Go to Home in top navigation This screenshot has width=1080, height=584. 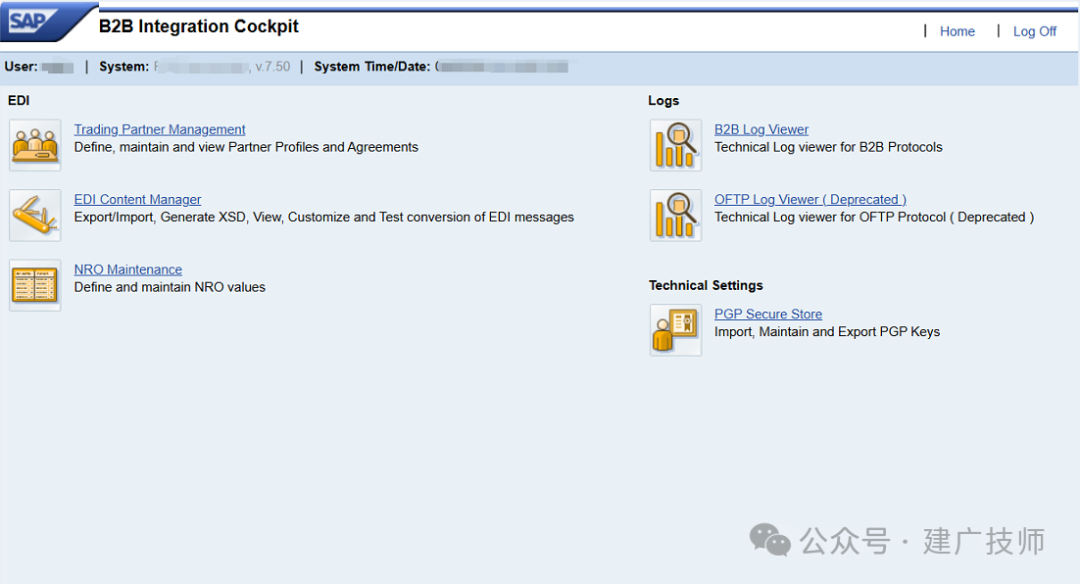point(957,32)
